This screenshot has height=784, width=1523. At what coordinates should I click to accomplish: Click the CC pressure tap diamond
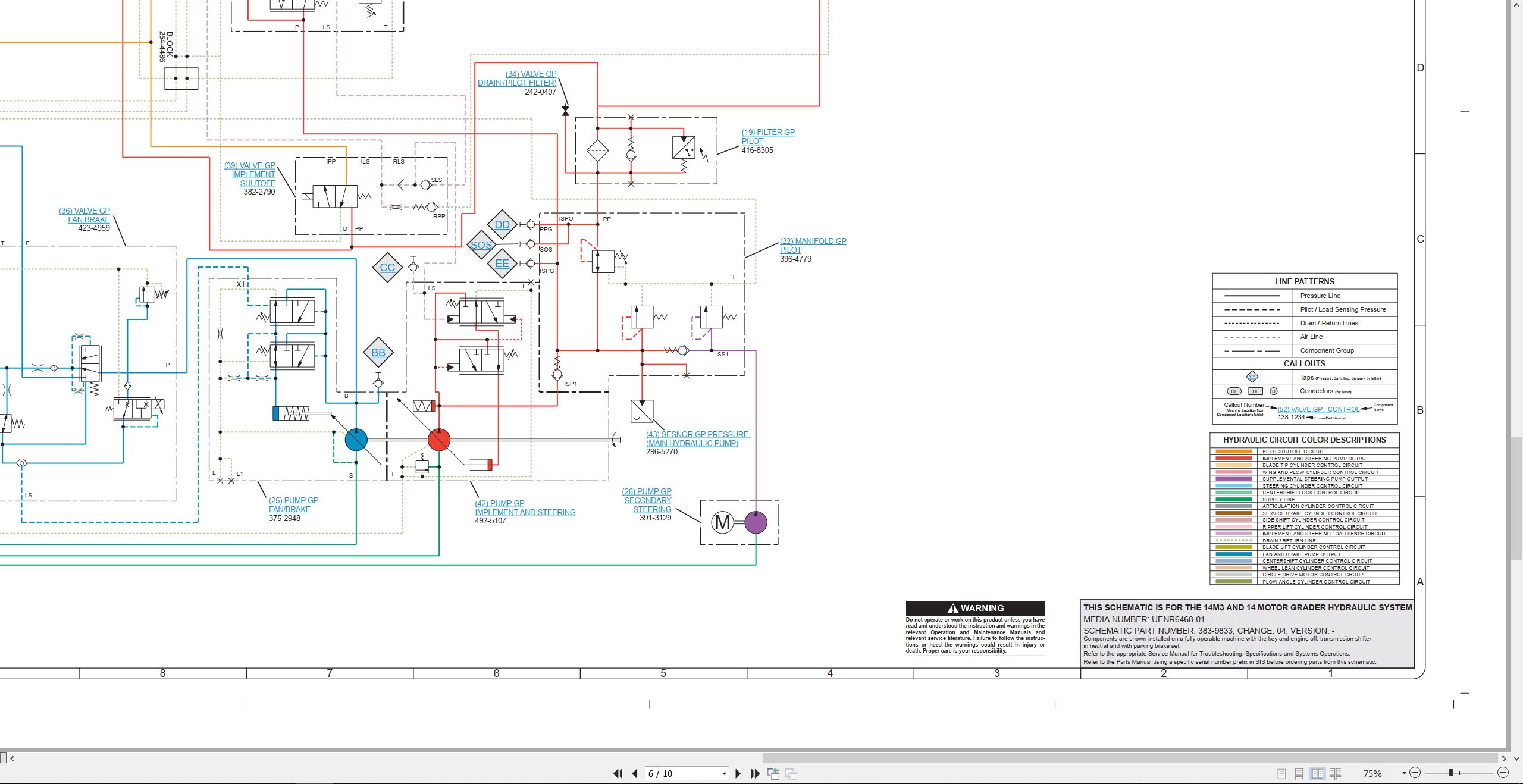[x=387, y=267]
